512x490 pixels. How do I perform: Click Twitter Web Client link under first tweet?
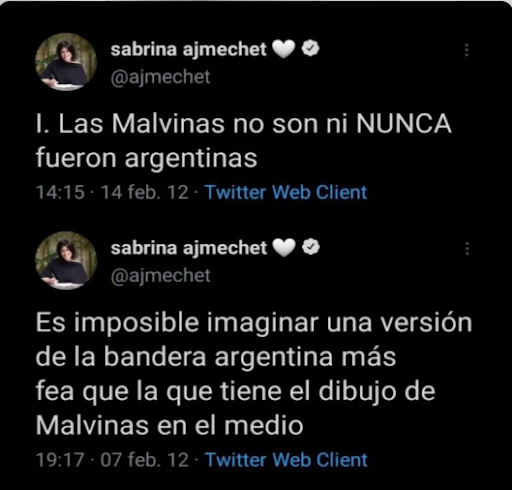286,192
